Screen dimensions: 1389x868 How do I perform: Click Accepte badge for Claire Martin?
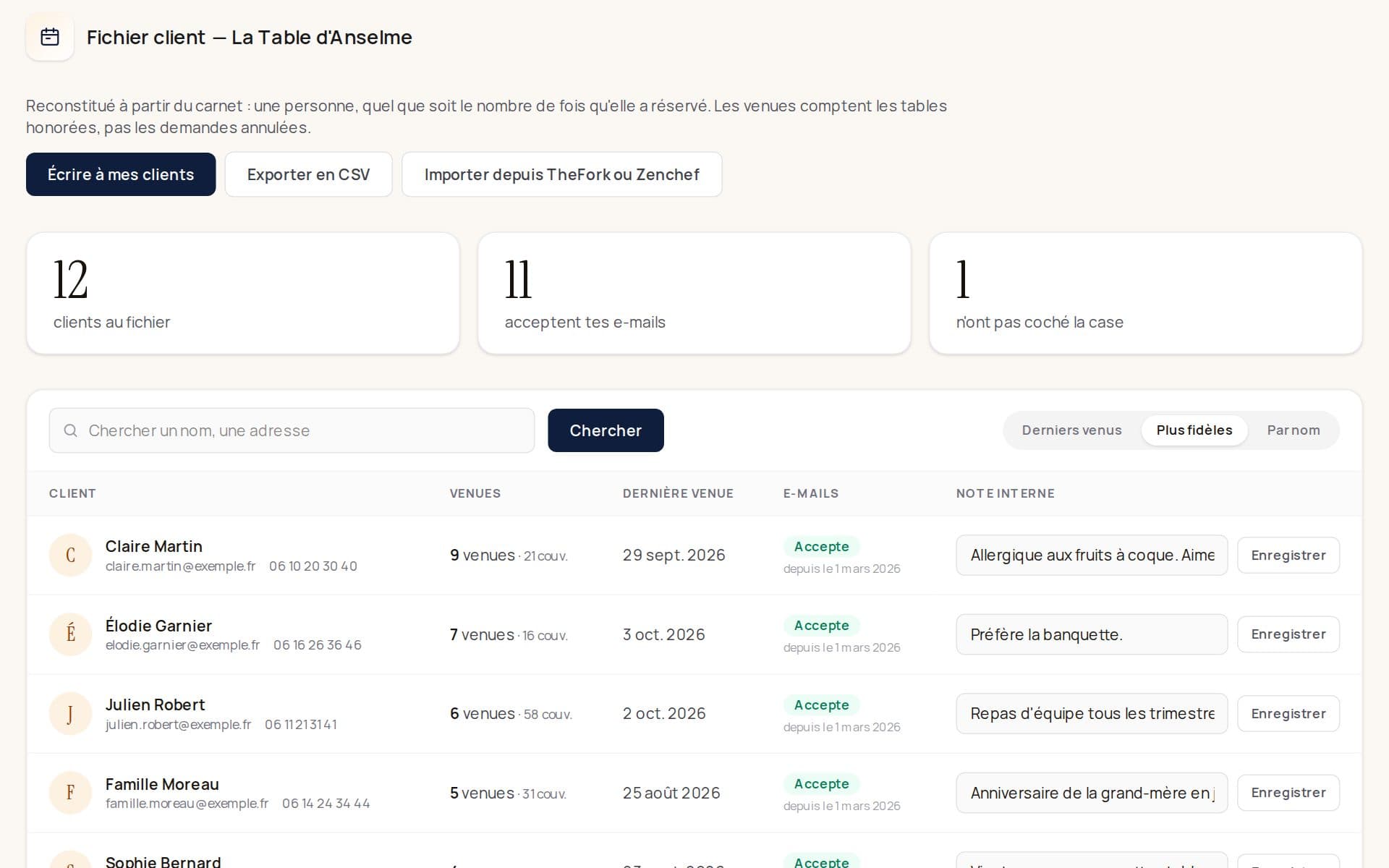821,546
